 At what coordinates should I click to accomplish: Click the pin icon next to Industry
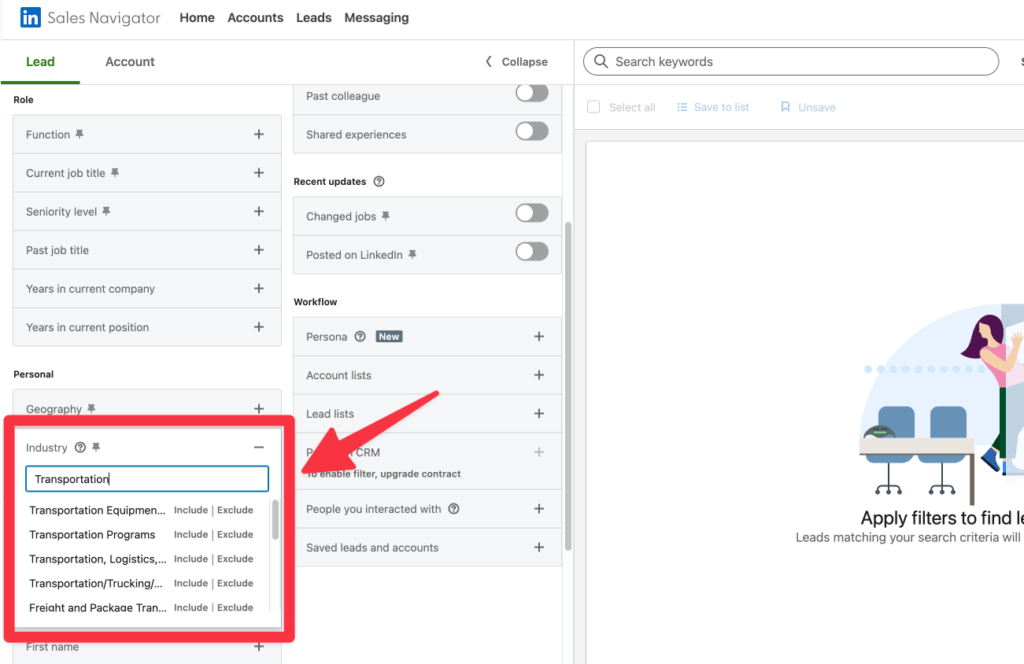click(95, 447)
